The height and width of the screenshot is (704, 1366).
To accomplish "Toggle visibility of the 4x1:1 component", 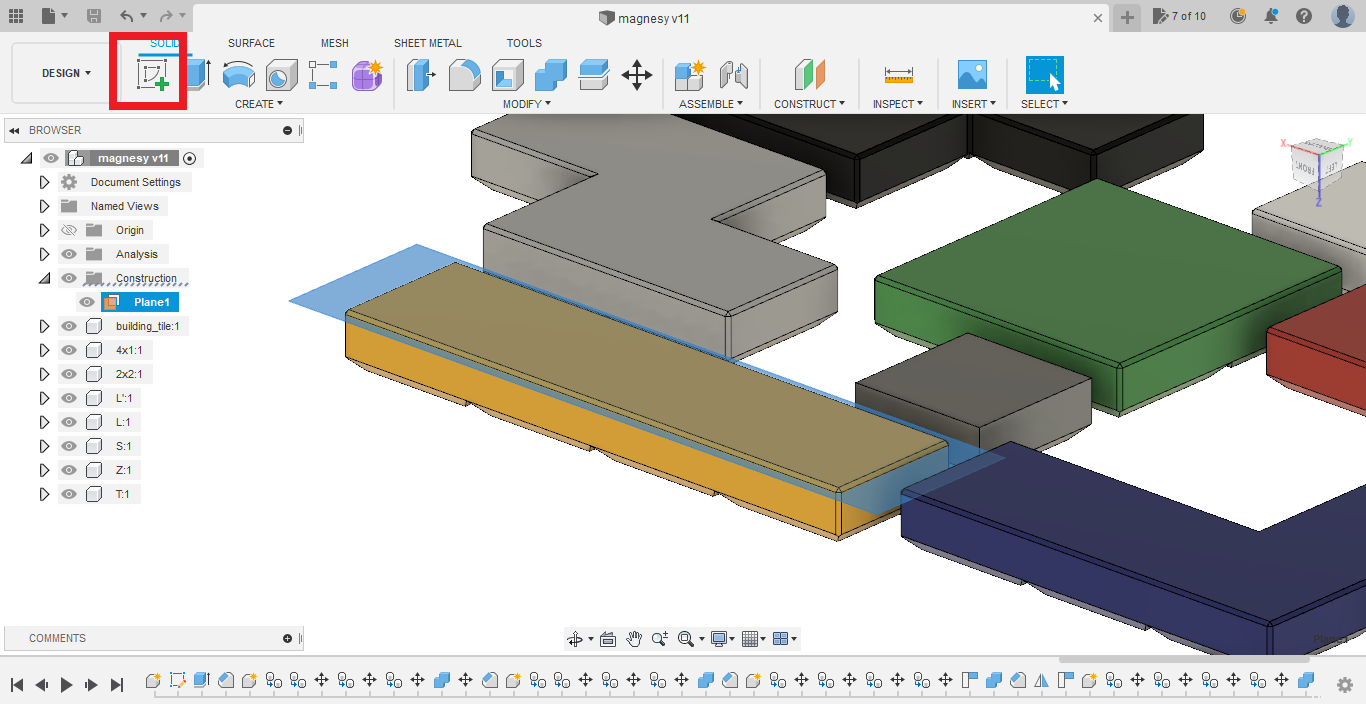I will (x=69, y=350).
